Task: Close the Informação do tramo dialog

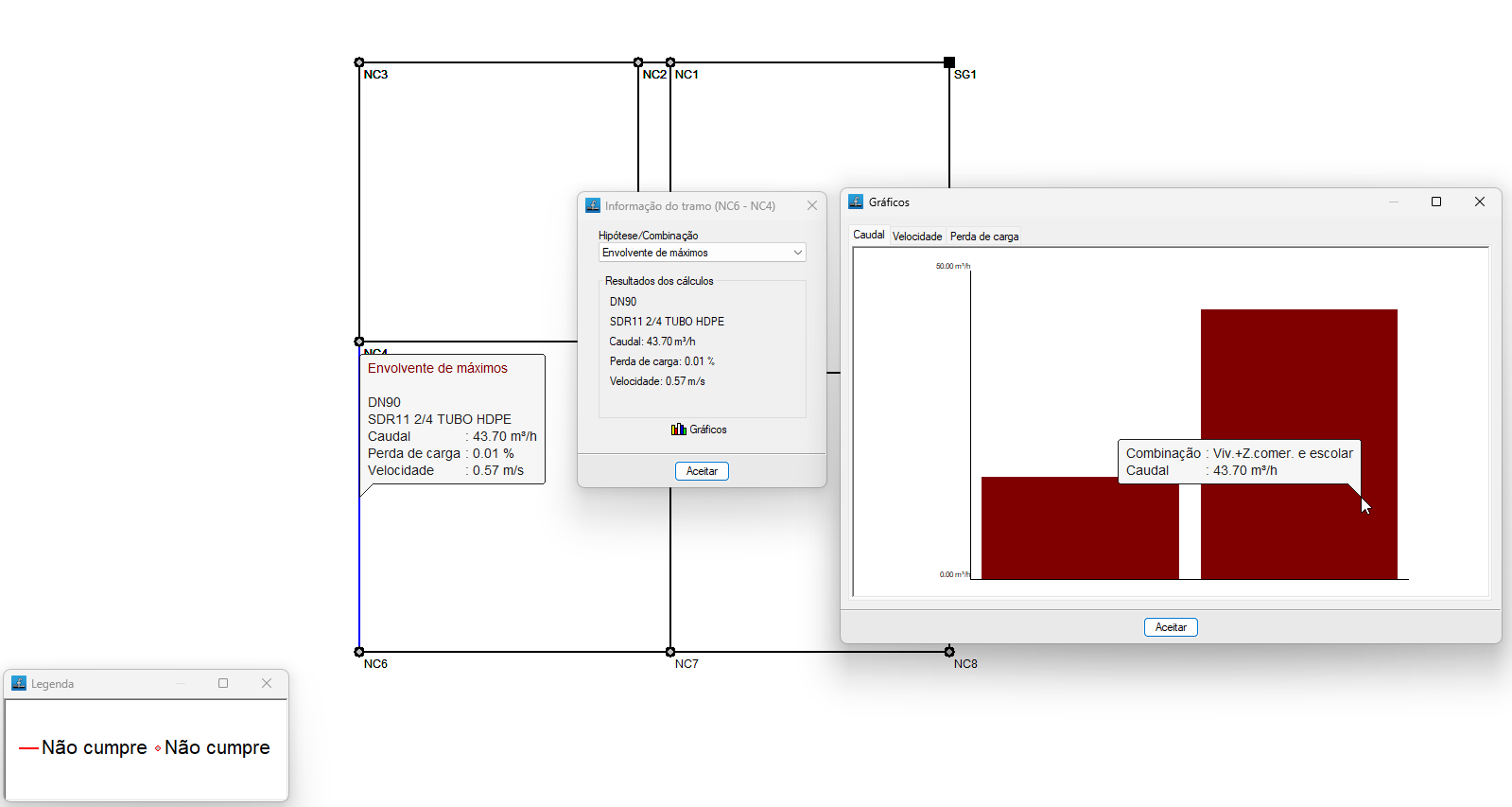Action: [812, 205]
